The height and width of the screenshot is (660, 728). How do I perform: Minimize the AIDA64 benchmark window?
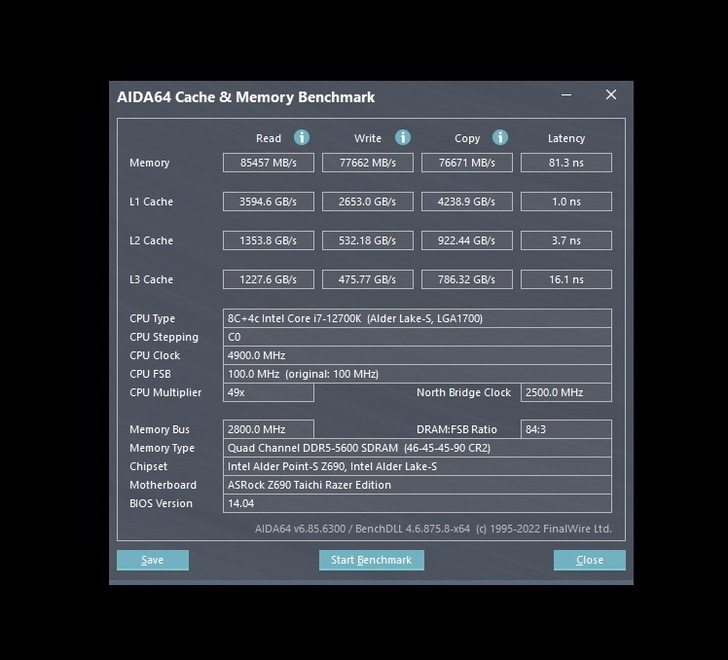point(567,95)
